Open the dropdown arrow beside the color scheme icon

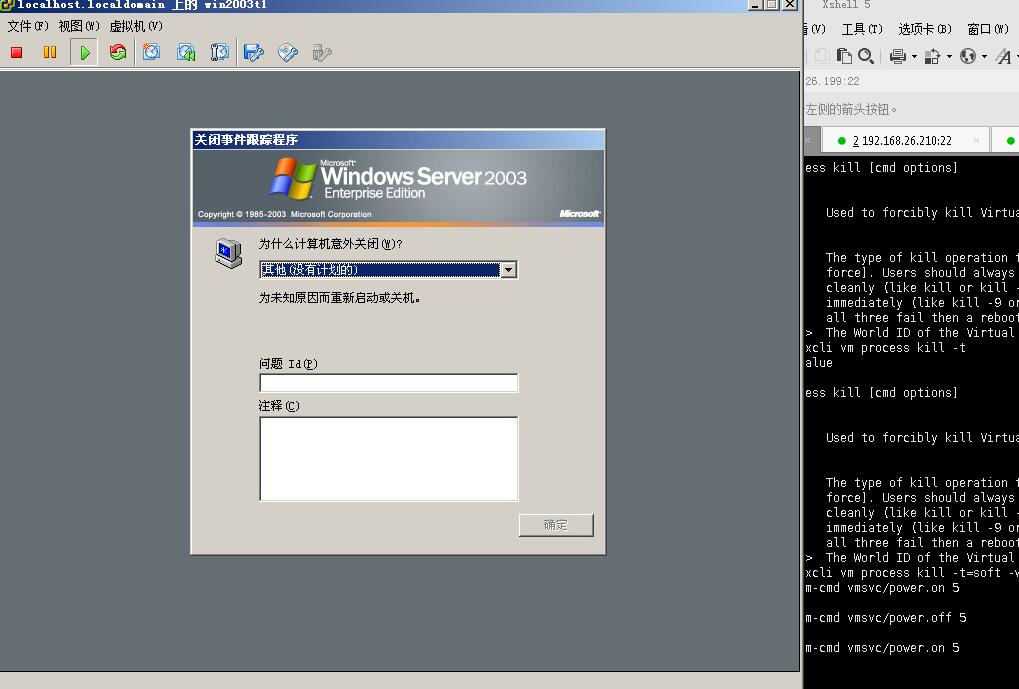[x=949, y=57]
